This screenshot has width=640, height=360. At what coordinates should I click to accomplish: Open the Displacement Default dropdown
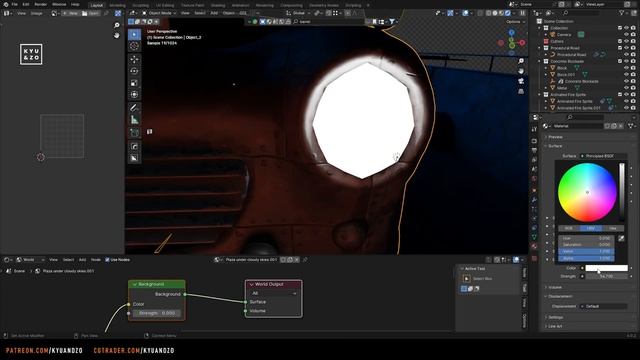(x=603, y=306)
